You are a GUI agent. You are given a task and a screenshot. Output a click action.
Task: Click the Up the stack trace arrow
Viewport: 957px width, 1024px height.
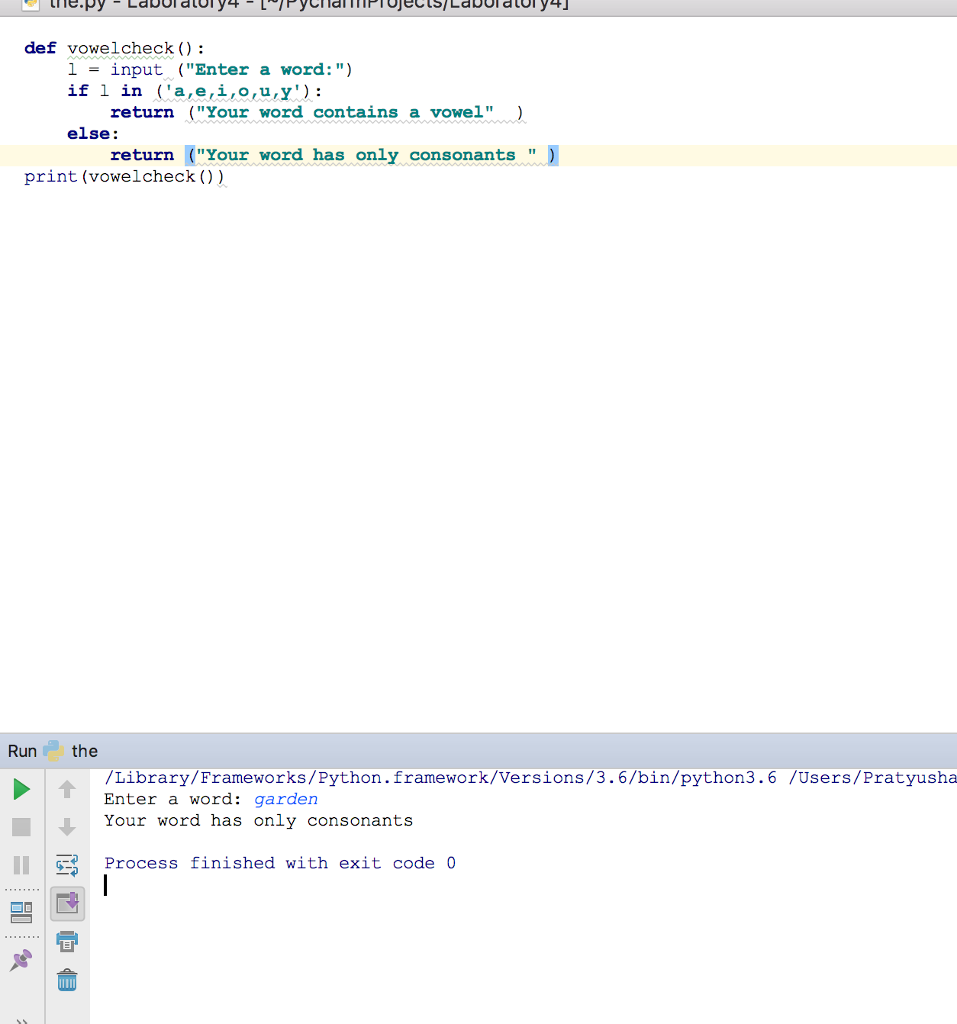(67, 790)
